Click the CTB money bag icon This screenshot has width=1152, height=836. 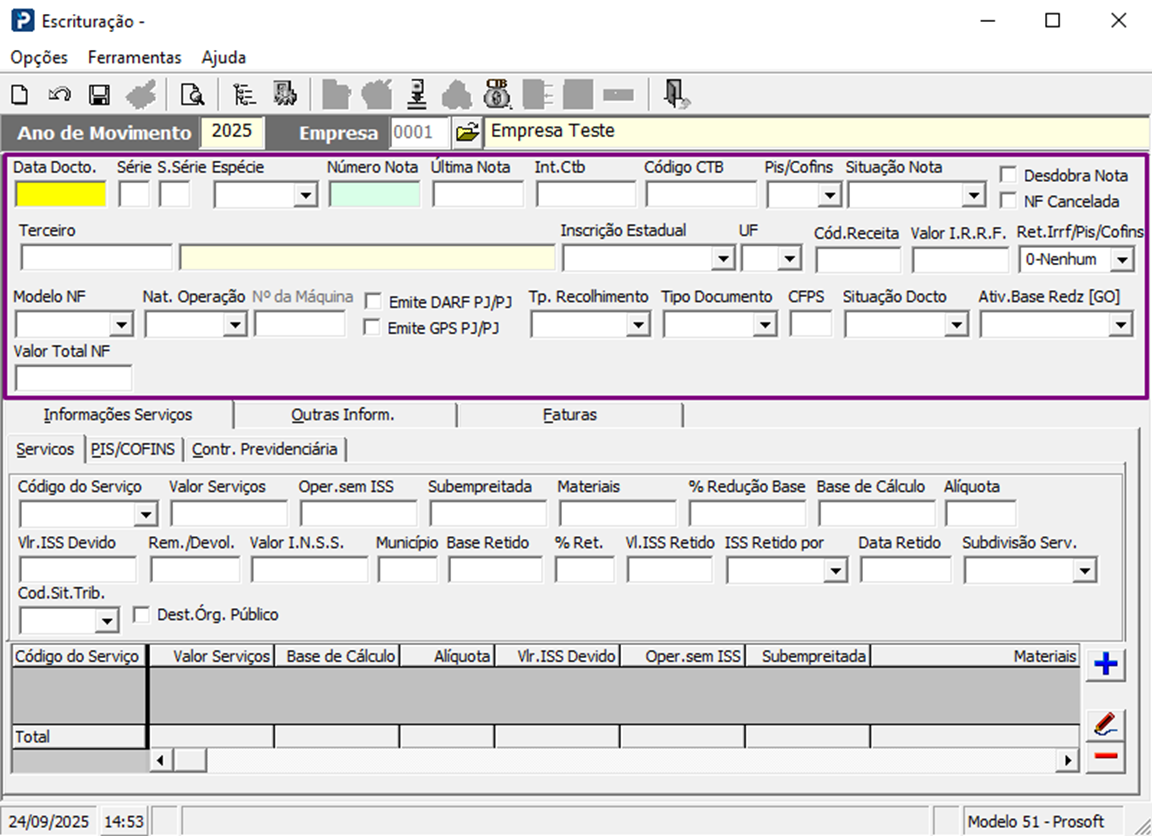tap(497, 94)
